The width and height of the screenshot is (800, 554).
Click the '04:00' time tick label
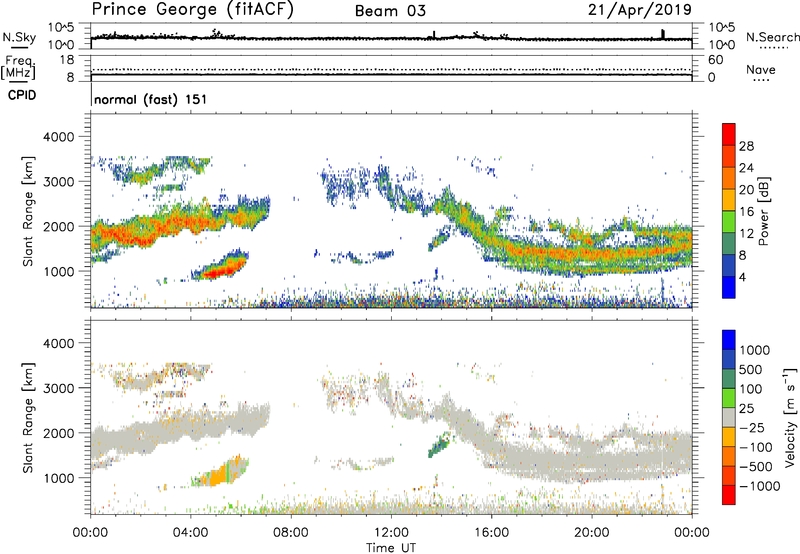(190, 533)
